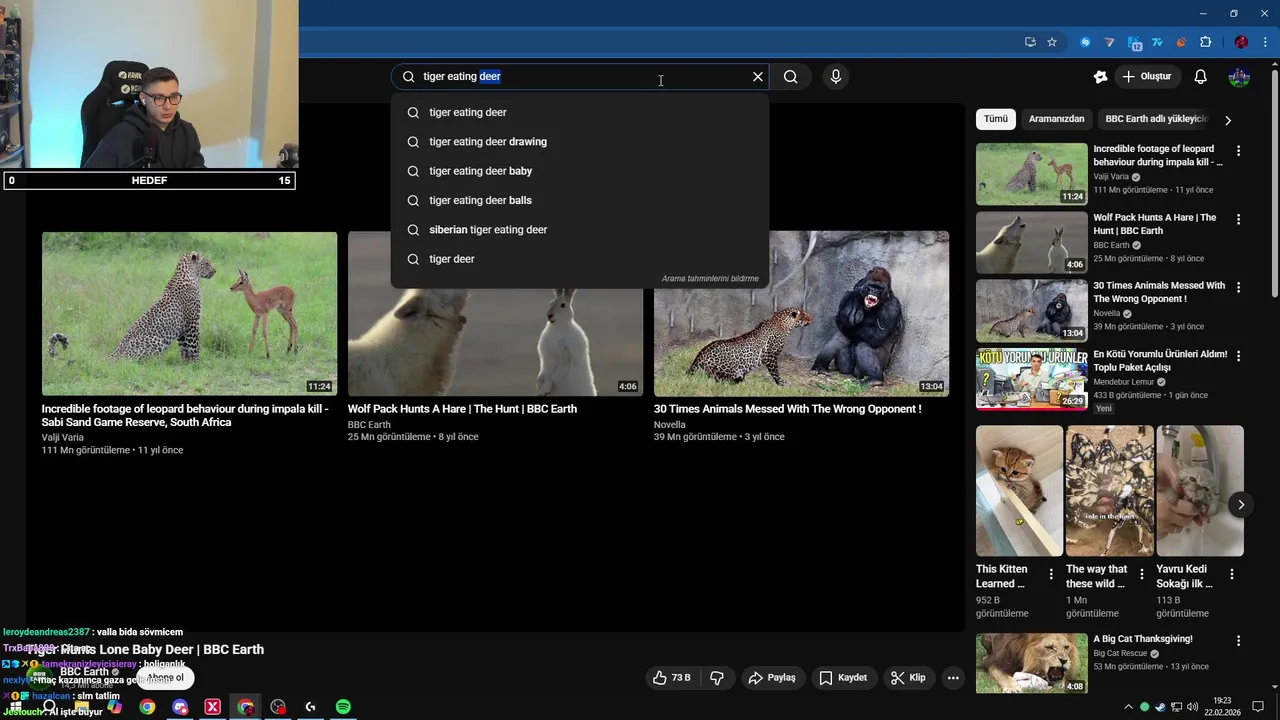Open the orange acorn browser extension

[x=1181, y=42]
